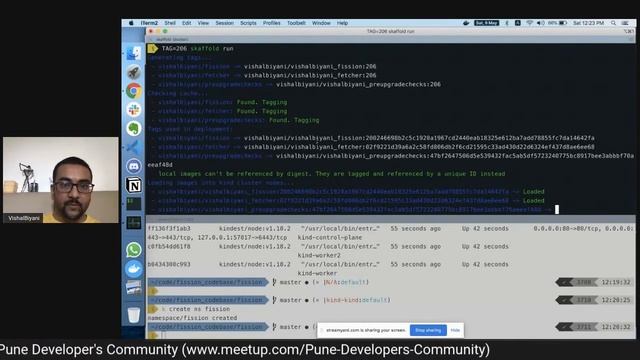
Task: Click container ID b8434308c993
Action: click(169, 264)
